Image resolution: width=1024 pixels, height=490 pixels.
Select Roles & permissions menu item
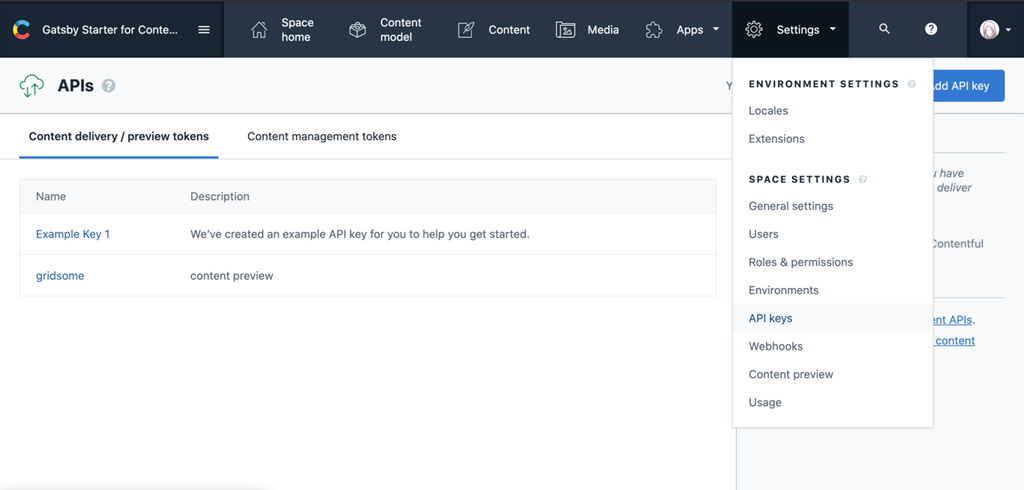[x=800, y=262]
